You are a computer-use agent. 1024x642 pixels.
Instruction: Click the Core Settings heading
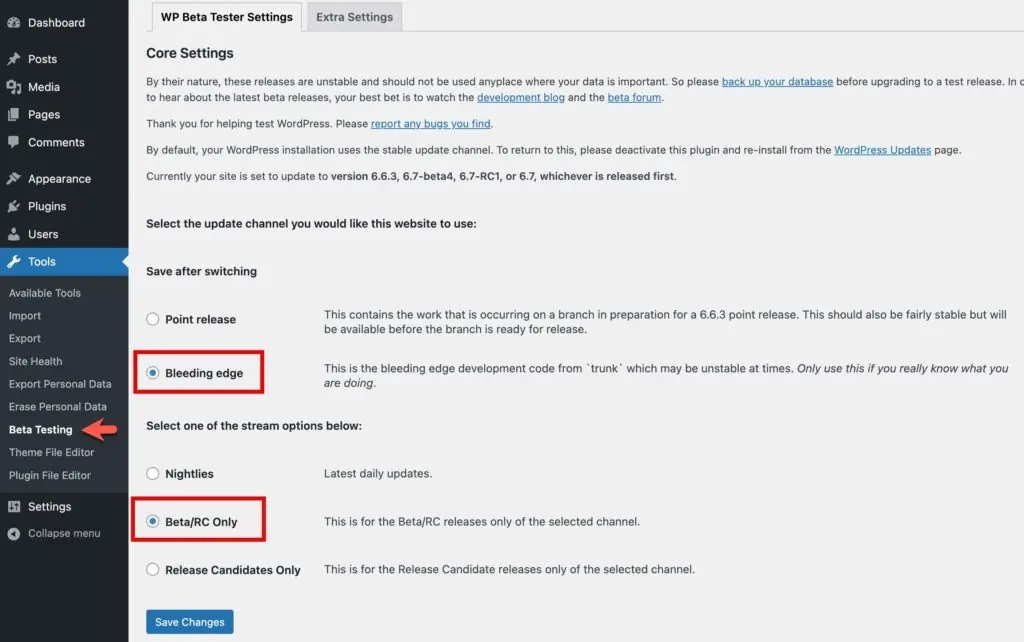tap(189, 53)
